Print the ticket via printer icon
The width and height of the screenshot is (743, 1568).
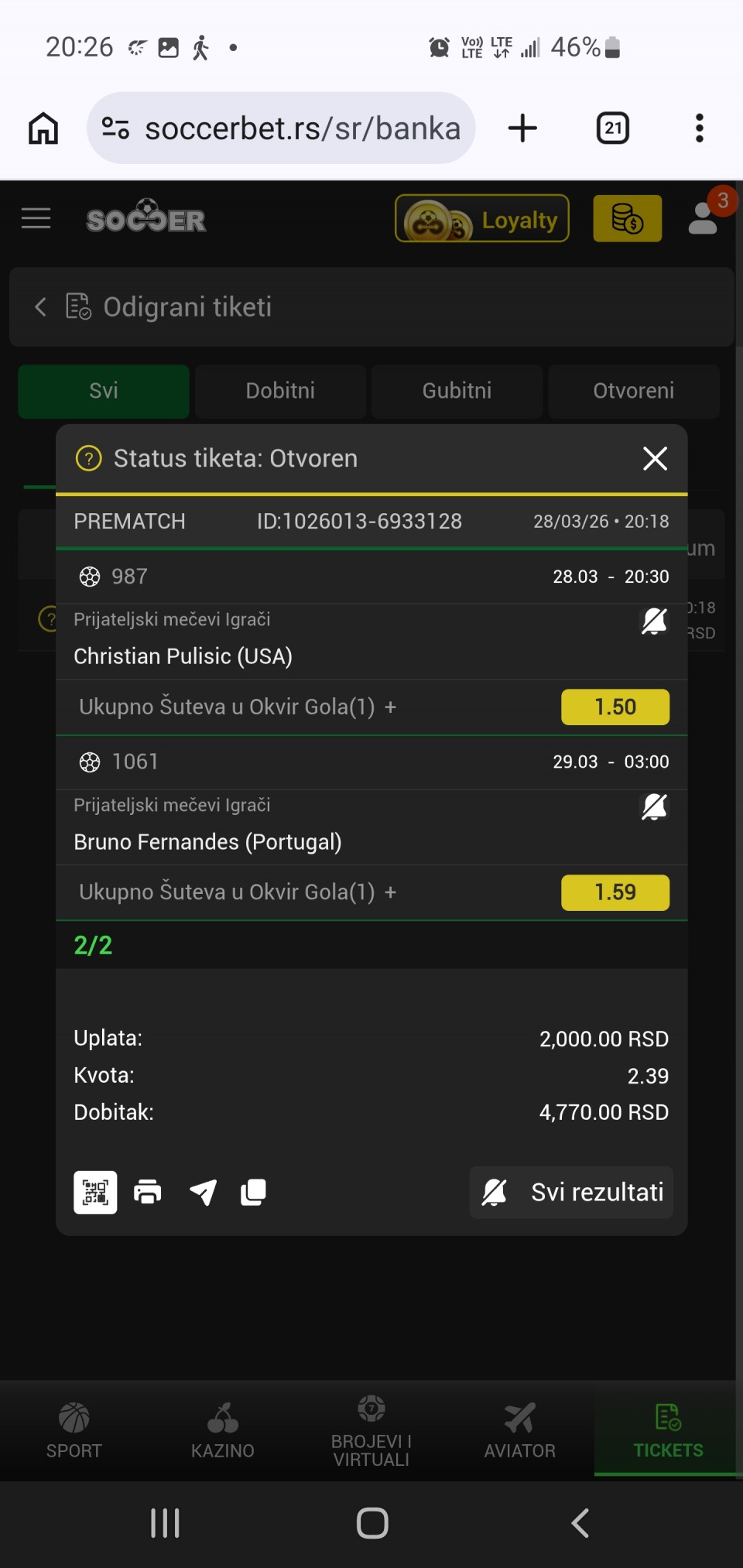[x=148, y=1192]
